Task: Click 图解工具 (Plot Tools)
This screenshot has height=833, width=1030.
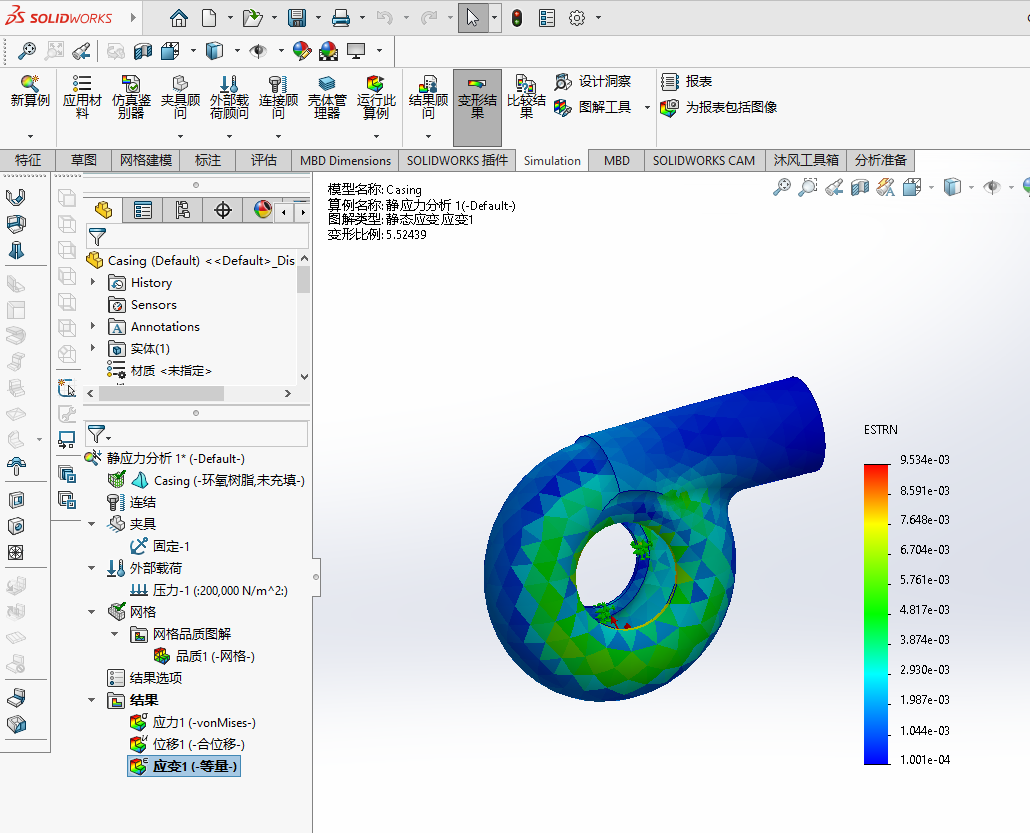Action: (592, 107)
